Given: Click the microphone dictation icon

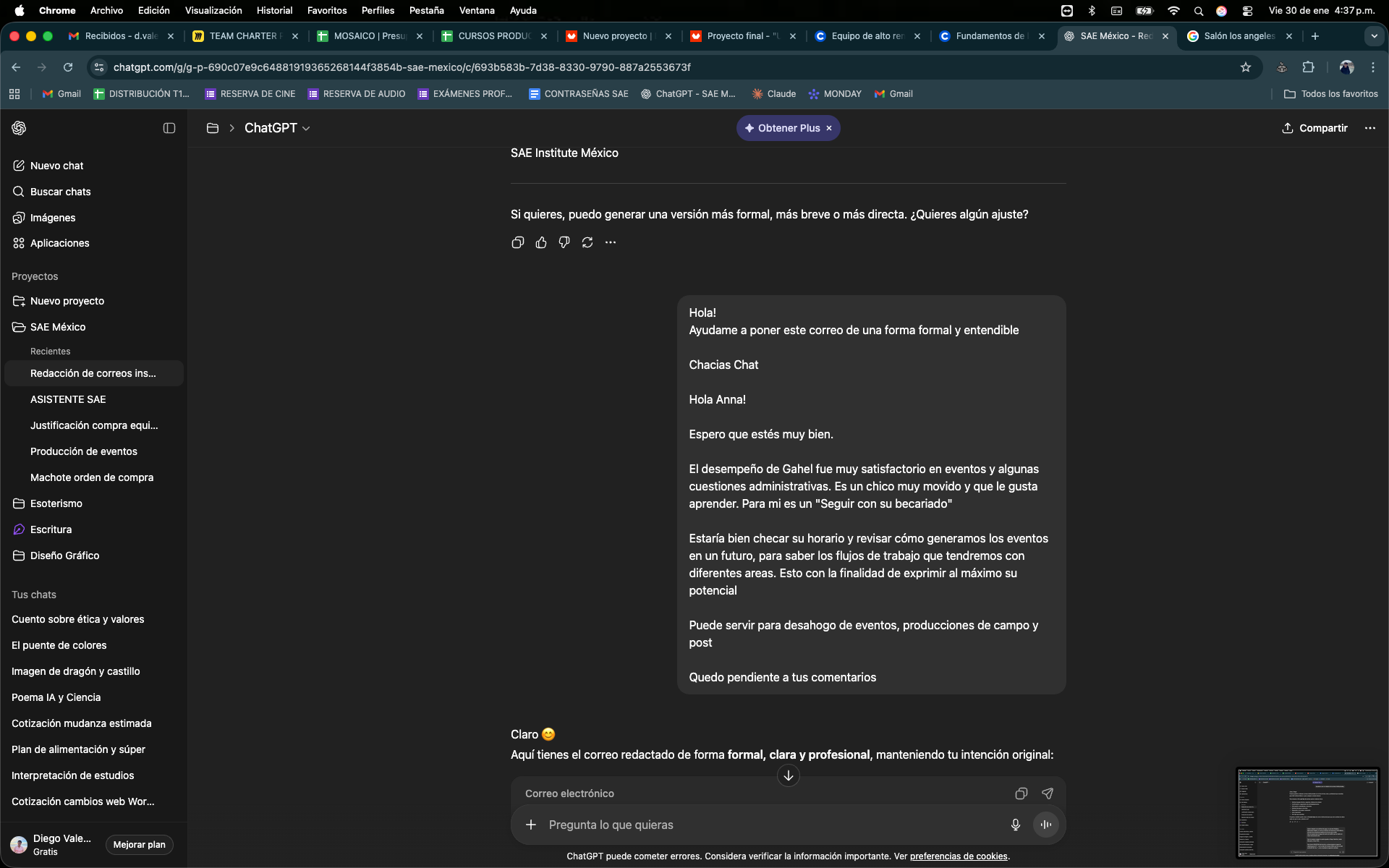Looking at the screenshot, I should click(1015, 825).
